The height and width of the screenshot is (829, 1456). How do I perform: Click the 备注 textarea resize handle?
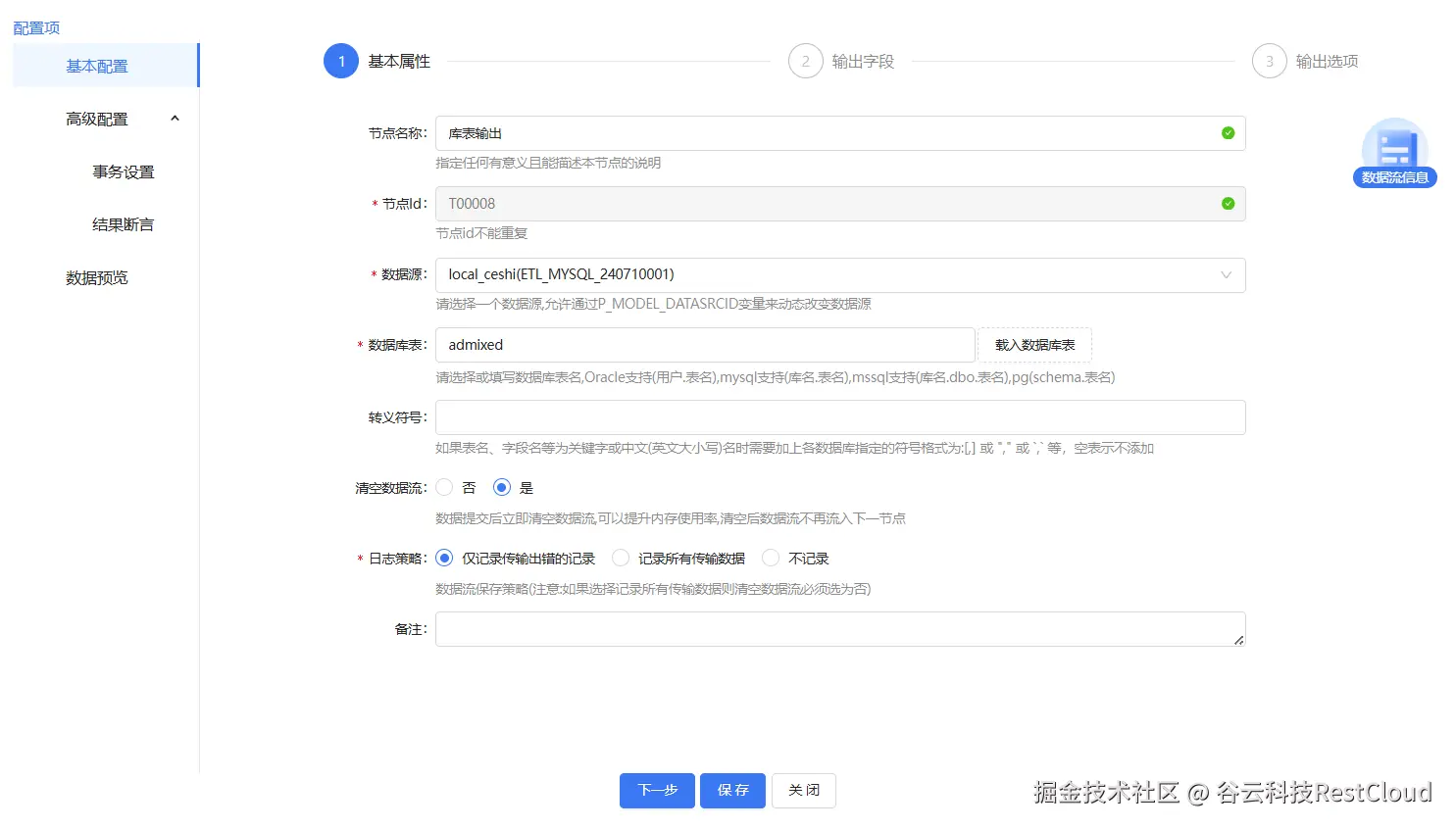[1238, 640]
